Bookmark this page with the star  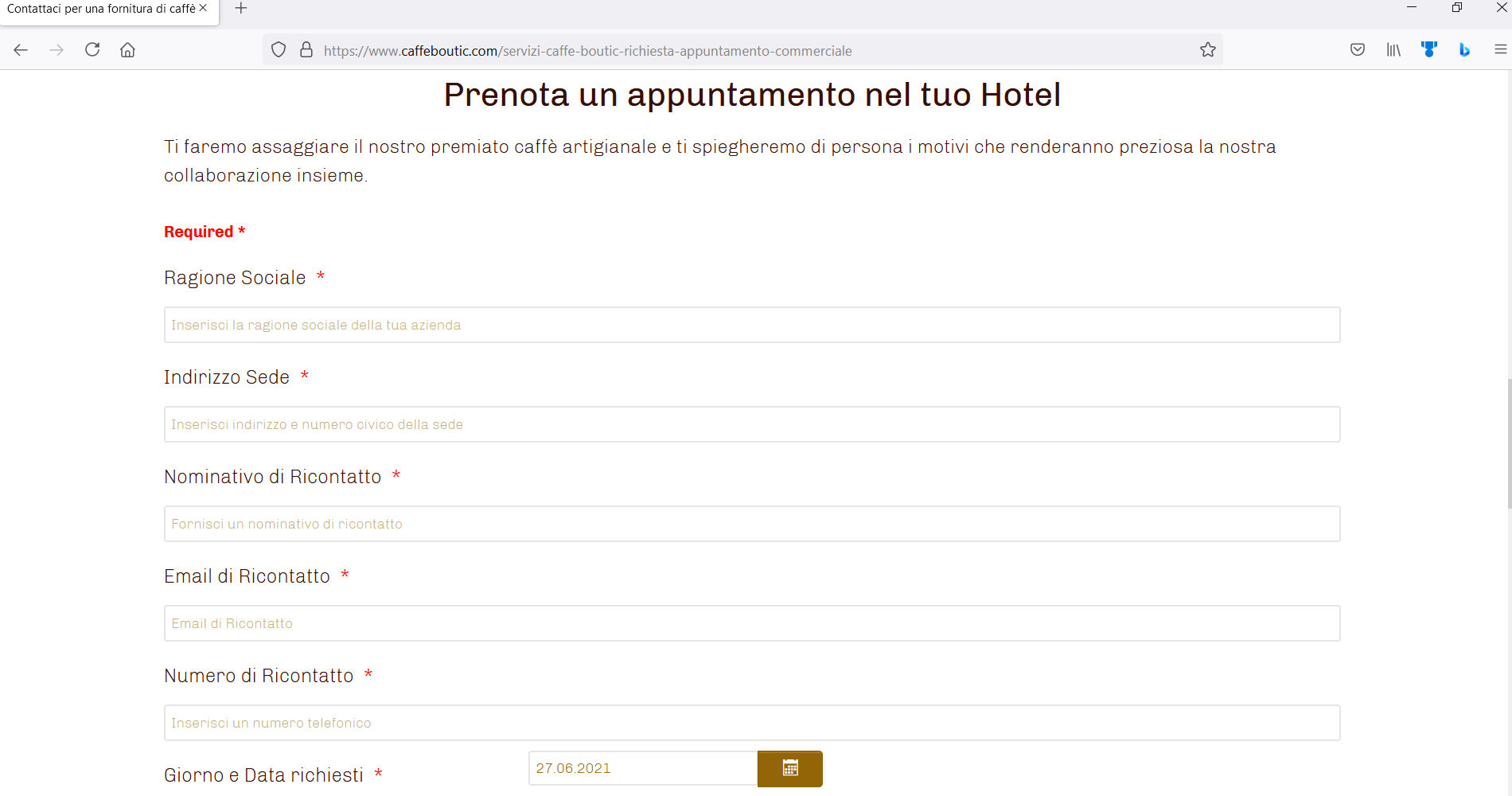pyautogui.click(x=1207, y=50)
